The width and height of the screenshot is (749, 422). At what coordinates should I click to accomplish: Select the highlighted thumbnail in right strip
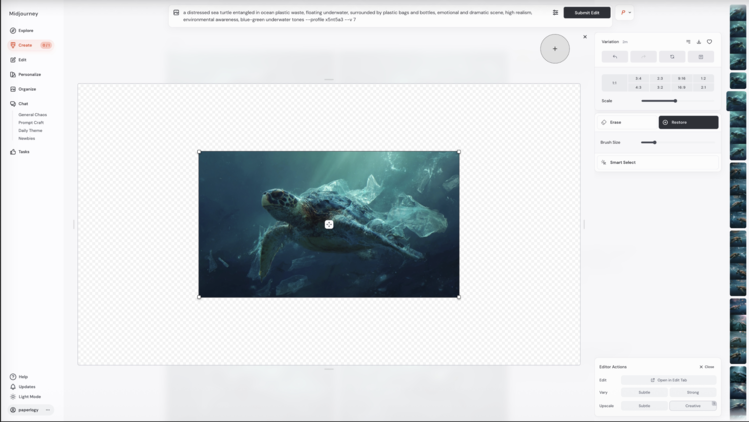(x=736, y=101)
